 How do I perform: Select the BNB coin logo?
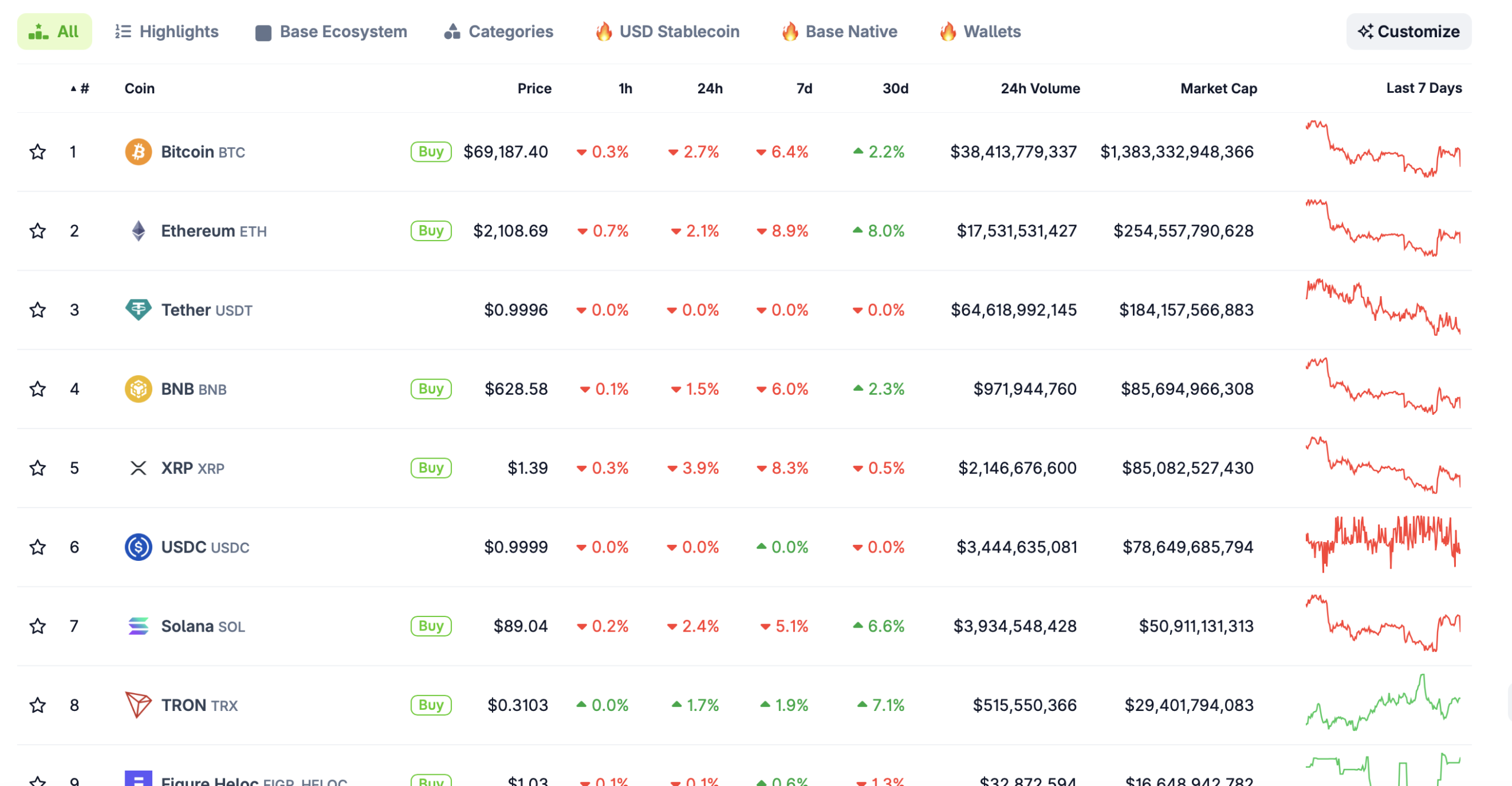(x=139, y=389)
